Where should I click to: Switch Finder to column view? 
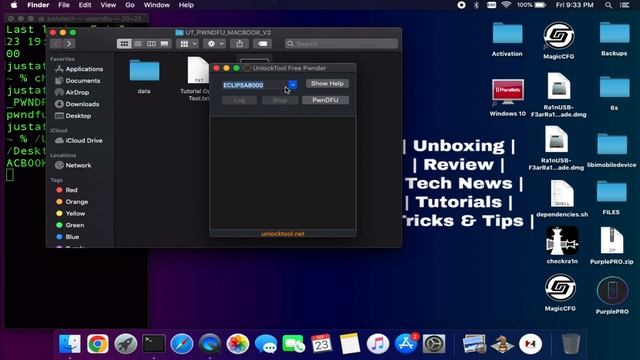pyautogui.click(x=151, y=44)
